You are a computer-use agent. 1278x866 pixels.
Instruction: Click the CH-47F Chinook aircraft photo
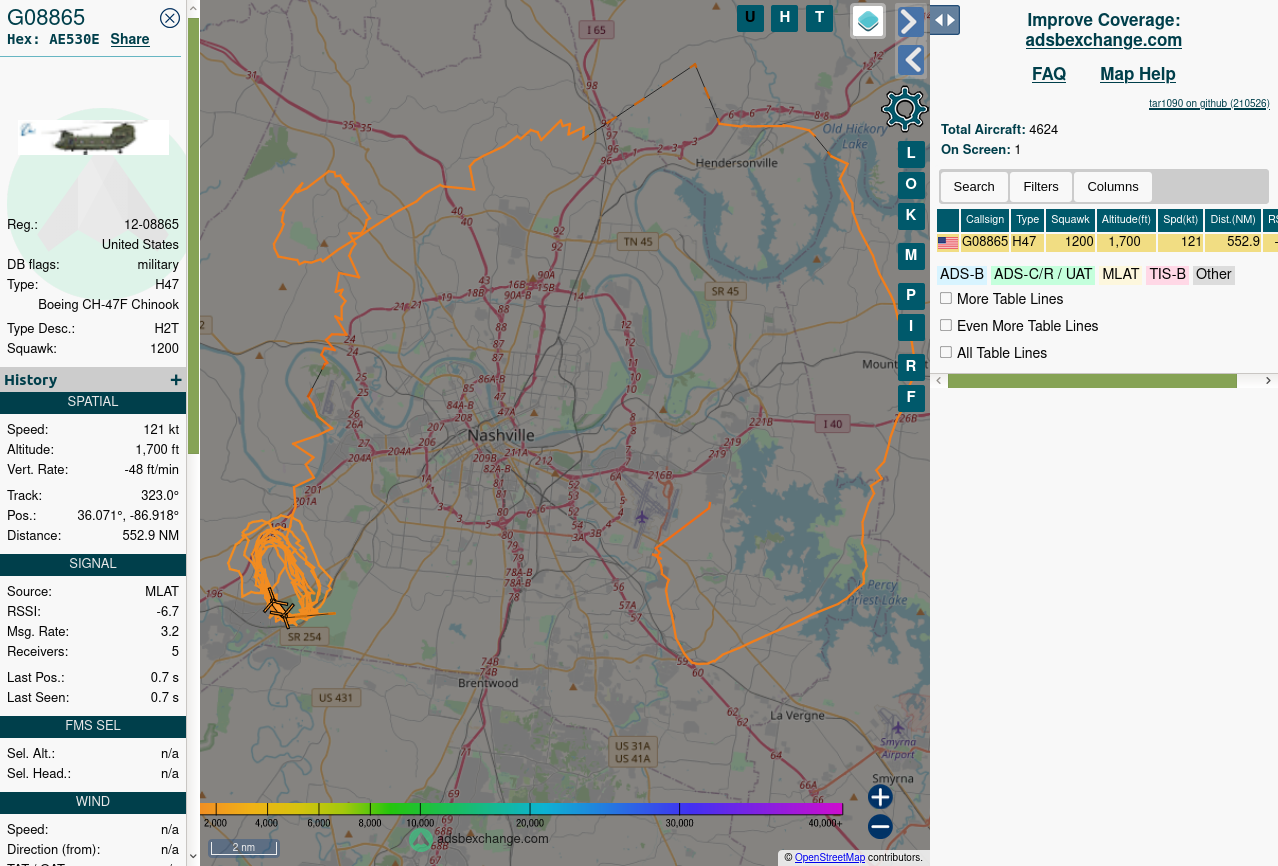tap(93, 137)
